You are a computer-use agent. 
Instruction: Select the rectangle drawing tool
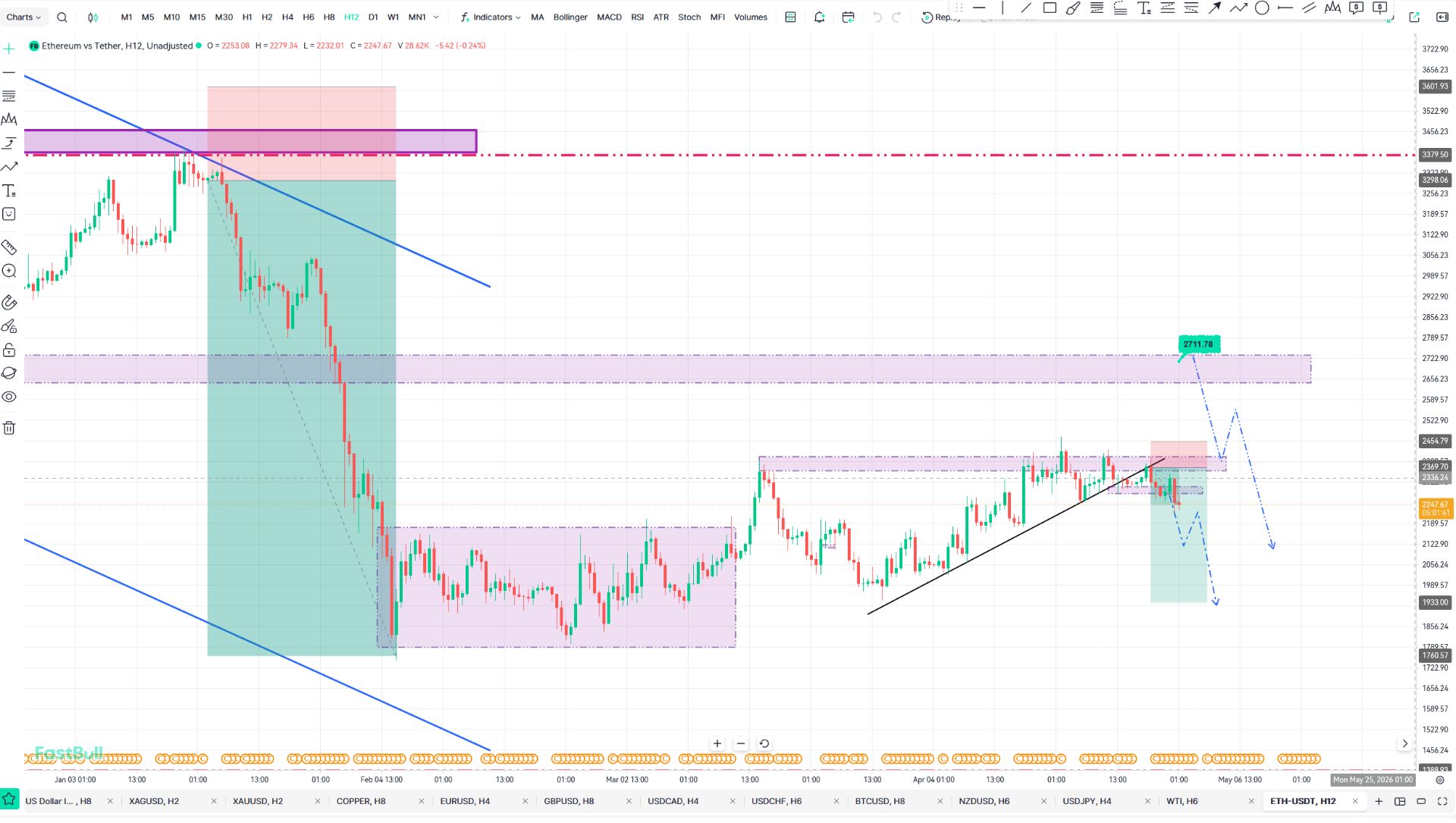1050,8
